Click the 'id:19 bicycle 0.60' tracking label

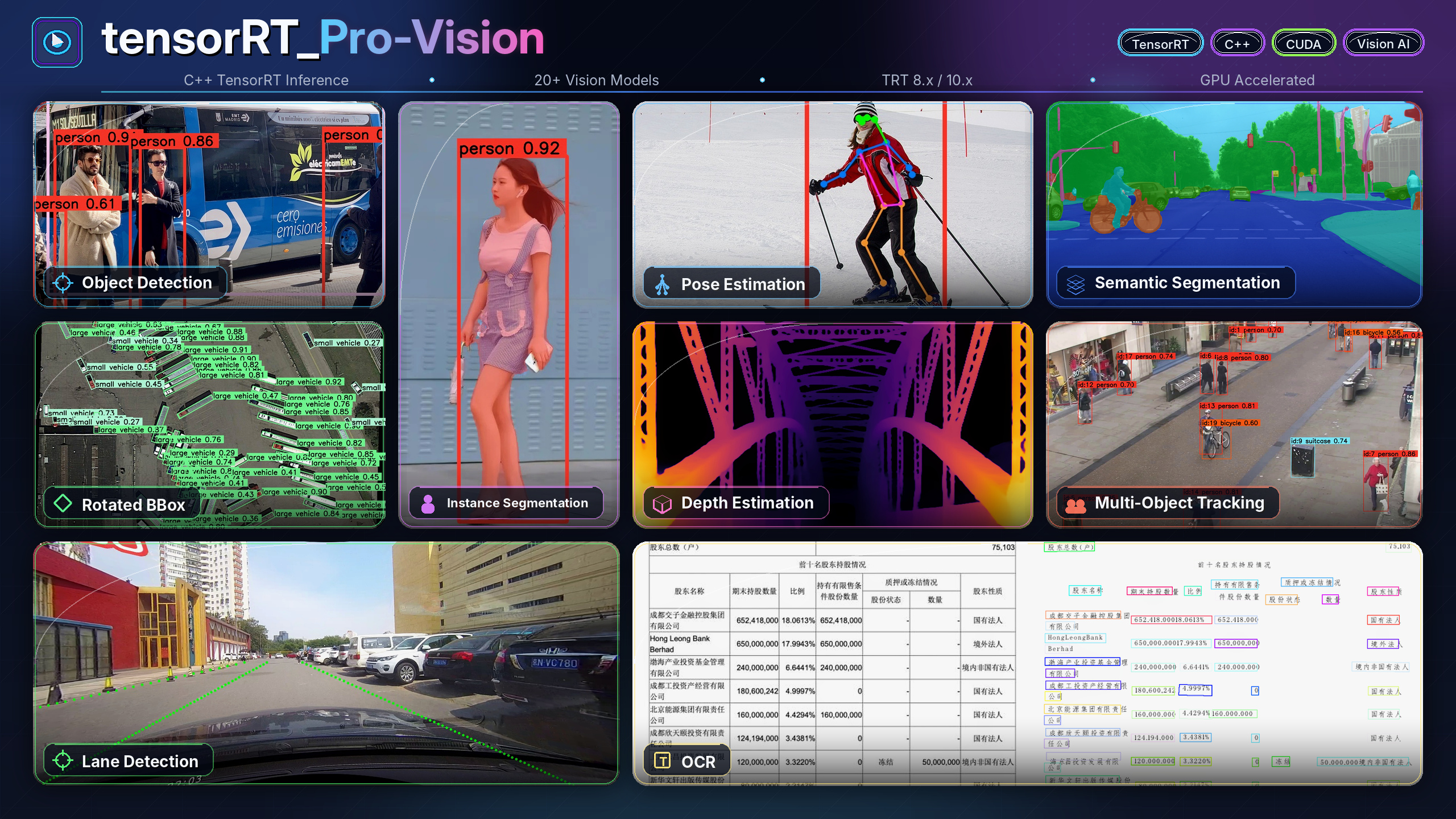(1230, 423)
